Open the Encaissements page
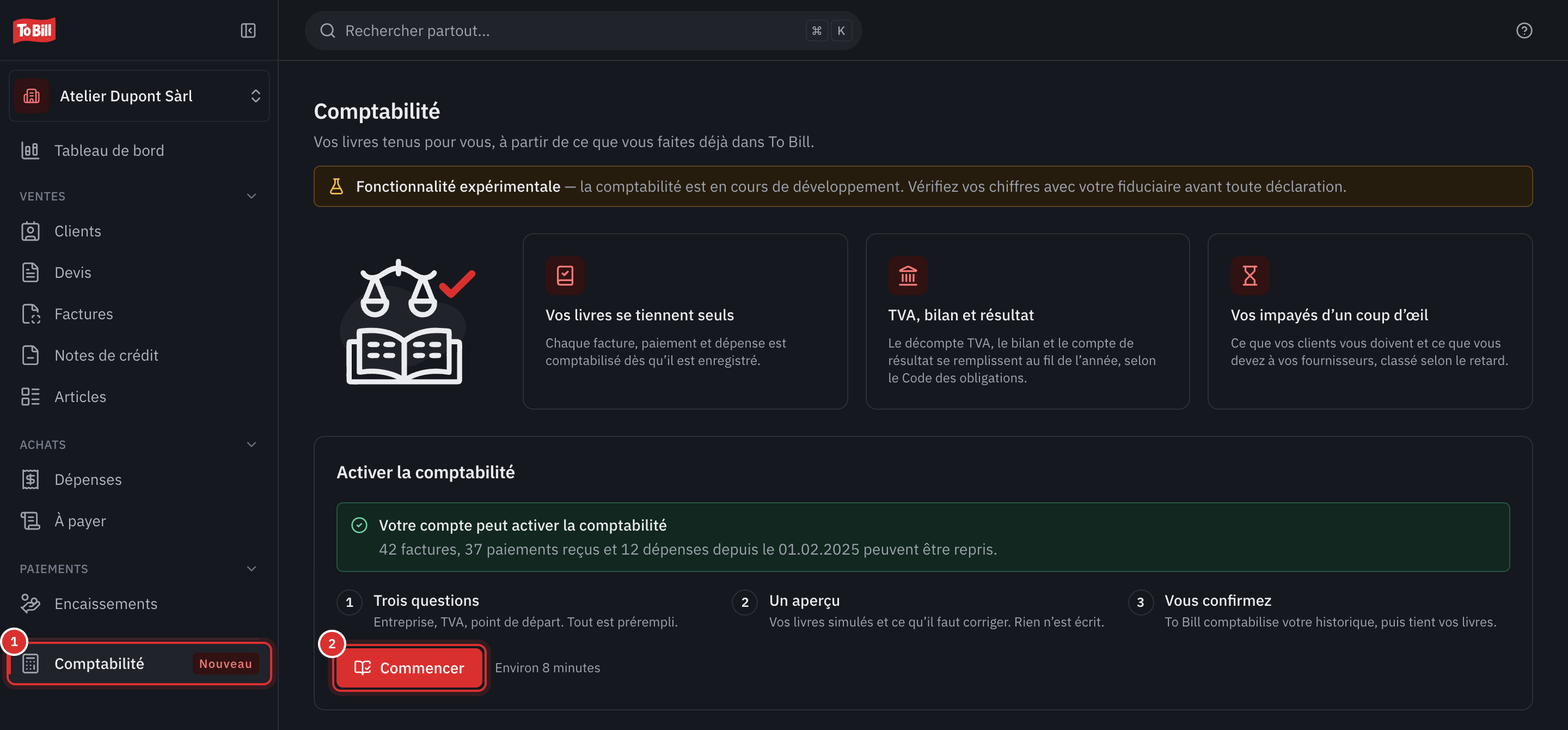This screenshot has width=1568, height=730. point(139,604)
